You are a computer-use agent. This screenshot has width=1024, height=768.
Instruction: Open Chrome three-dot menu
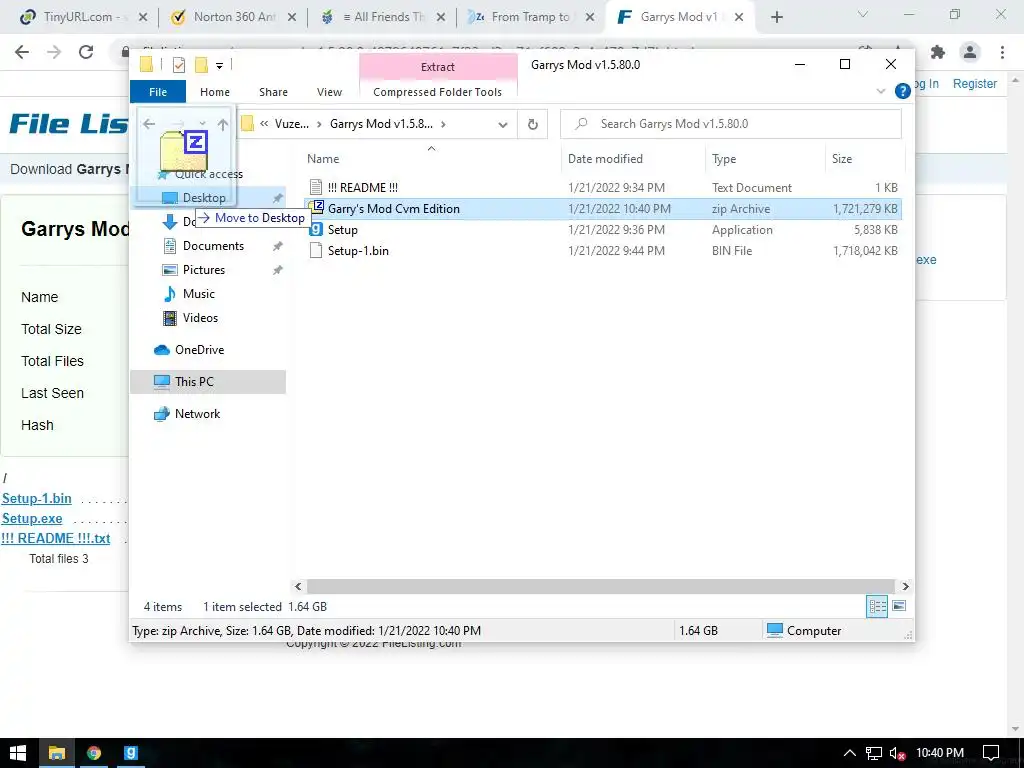[x=1002, y=52]
